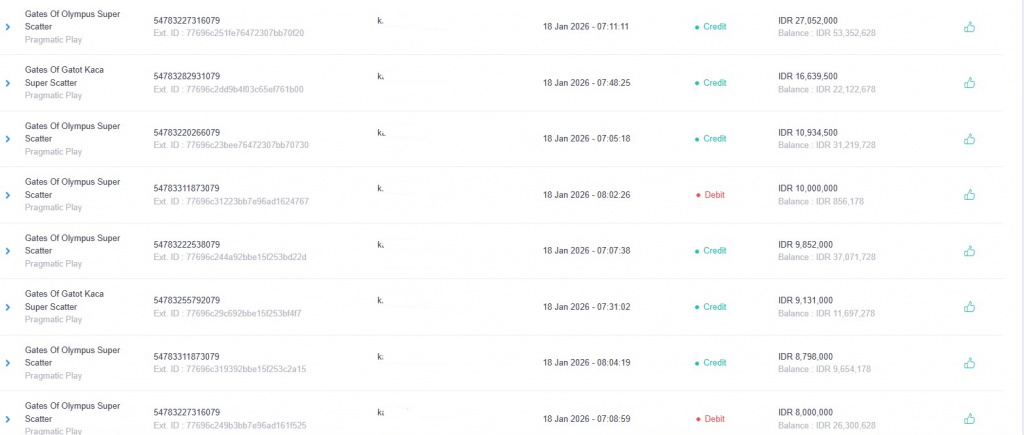This screenshot has width=1024, height=435.
Task: Click thumbs-up icon for IDR 8,798,000 credit
Action: (969, 363)
